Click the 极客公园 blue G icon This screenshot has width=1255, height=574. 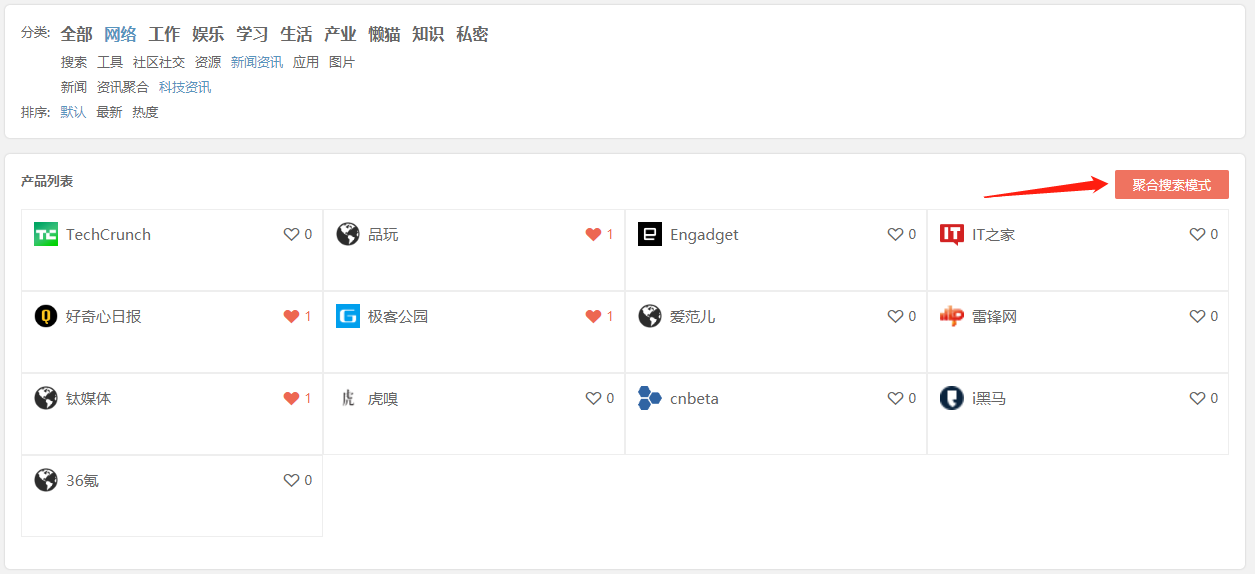tap(348, 317)
